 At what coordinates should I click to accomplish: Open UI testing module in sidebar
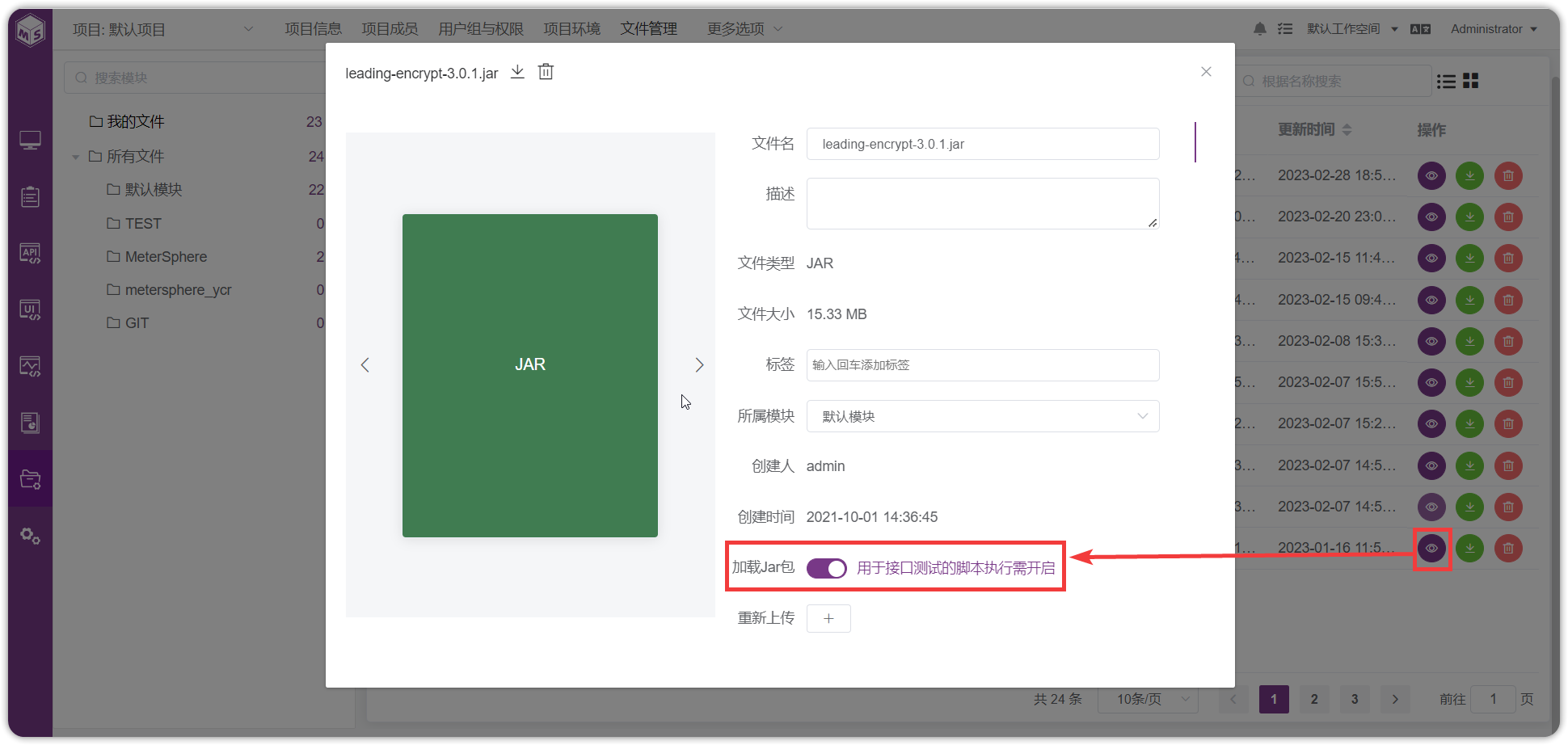pos(30,310)
